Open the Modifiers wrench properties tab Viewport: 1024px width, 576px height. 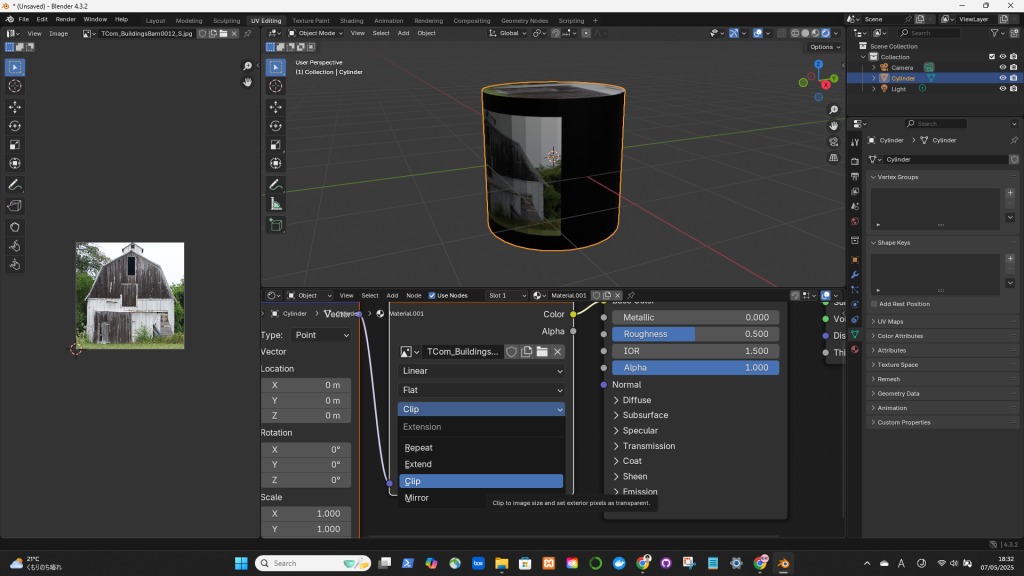(855, 274)
